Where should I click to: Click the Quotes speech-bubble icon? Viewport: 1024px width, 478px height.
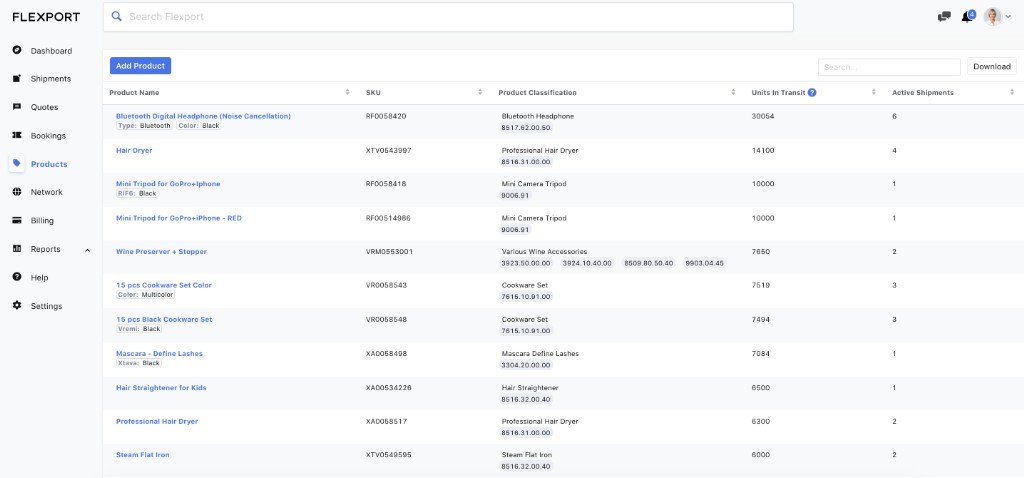click(17, 106)
